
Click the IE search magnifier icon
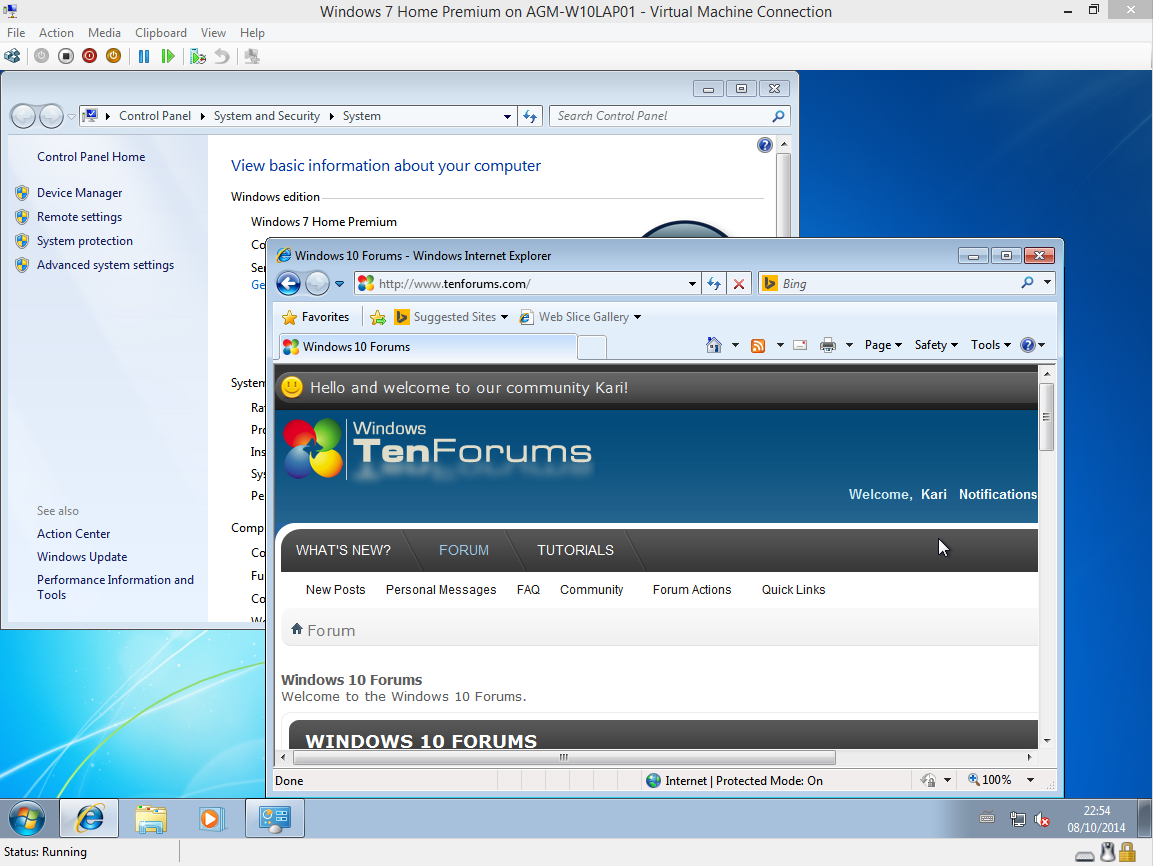tap(1027, 283)
